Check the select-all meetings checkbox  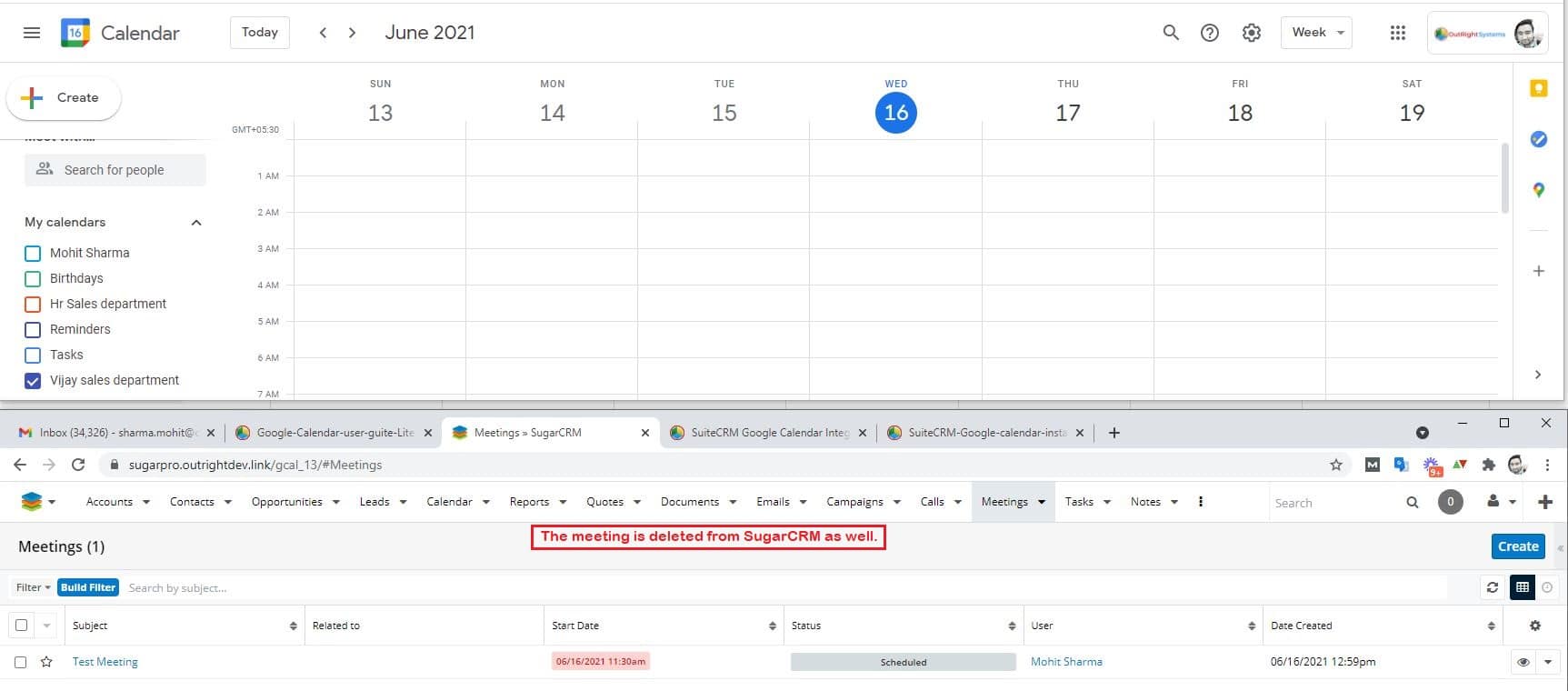point(21,625)
